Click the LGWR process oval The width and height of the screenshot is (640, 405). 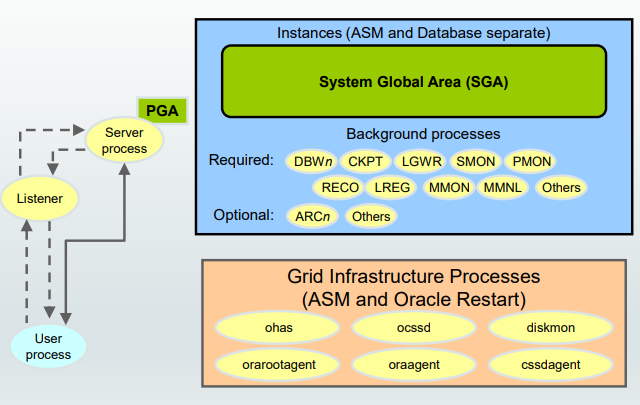(421, 162)
